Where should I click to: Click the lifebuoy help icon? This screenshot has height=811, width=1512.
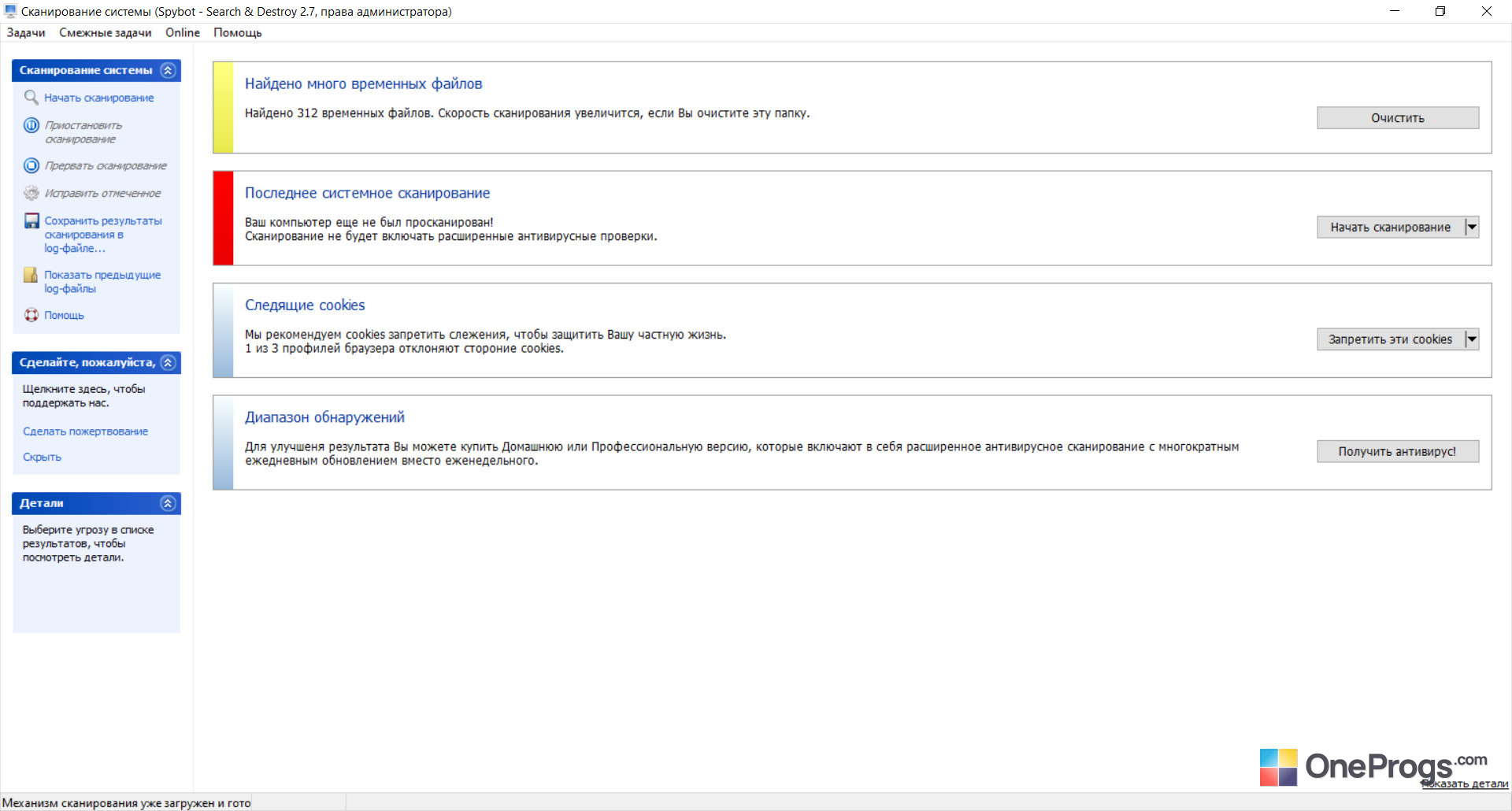tap(31, 315)
